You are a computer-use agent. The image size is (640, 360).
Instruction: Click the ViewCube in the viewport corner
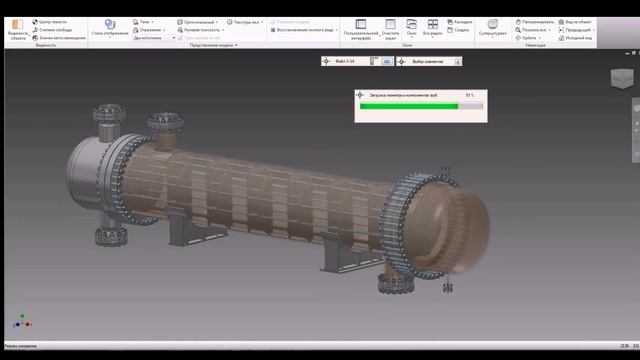622,78
